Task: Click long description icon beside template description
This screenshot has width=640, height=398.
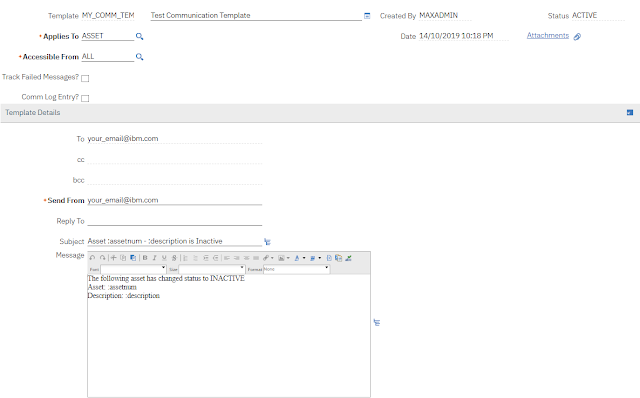Action: tap(367, 16)
